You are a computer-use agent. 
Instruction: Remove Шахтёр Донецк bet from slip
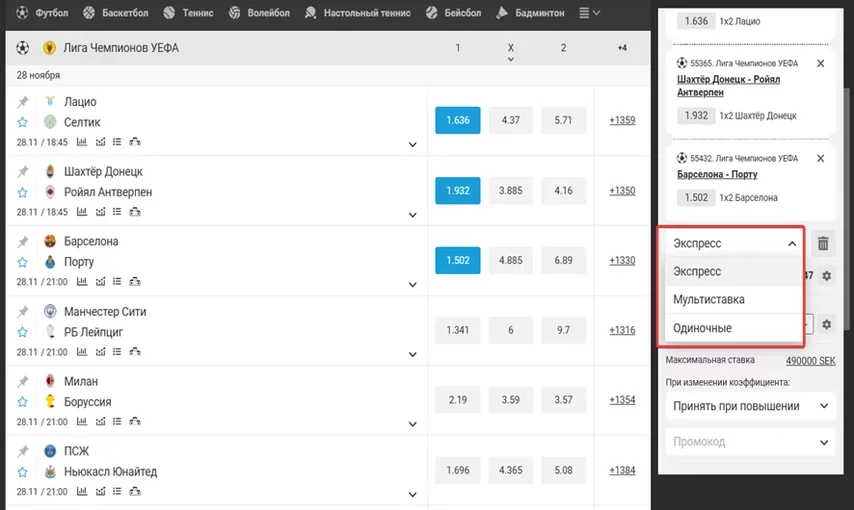click(820, 63)
